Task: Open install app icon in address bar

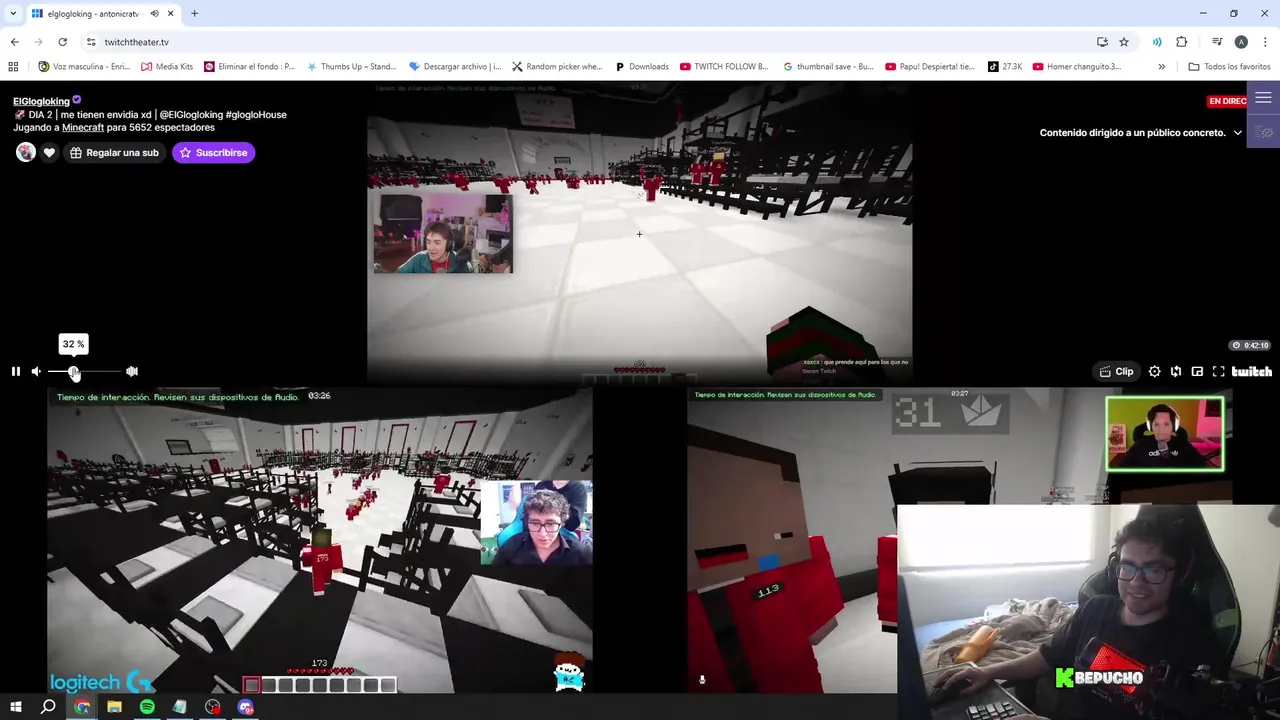Action: [x=1102, y=42]
